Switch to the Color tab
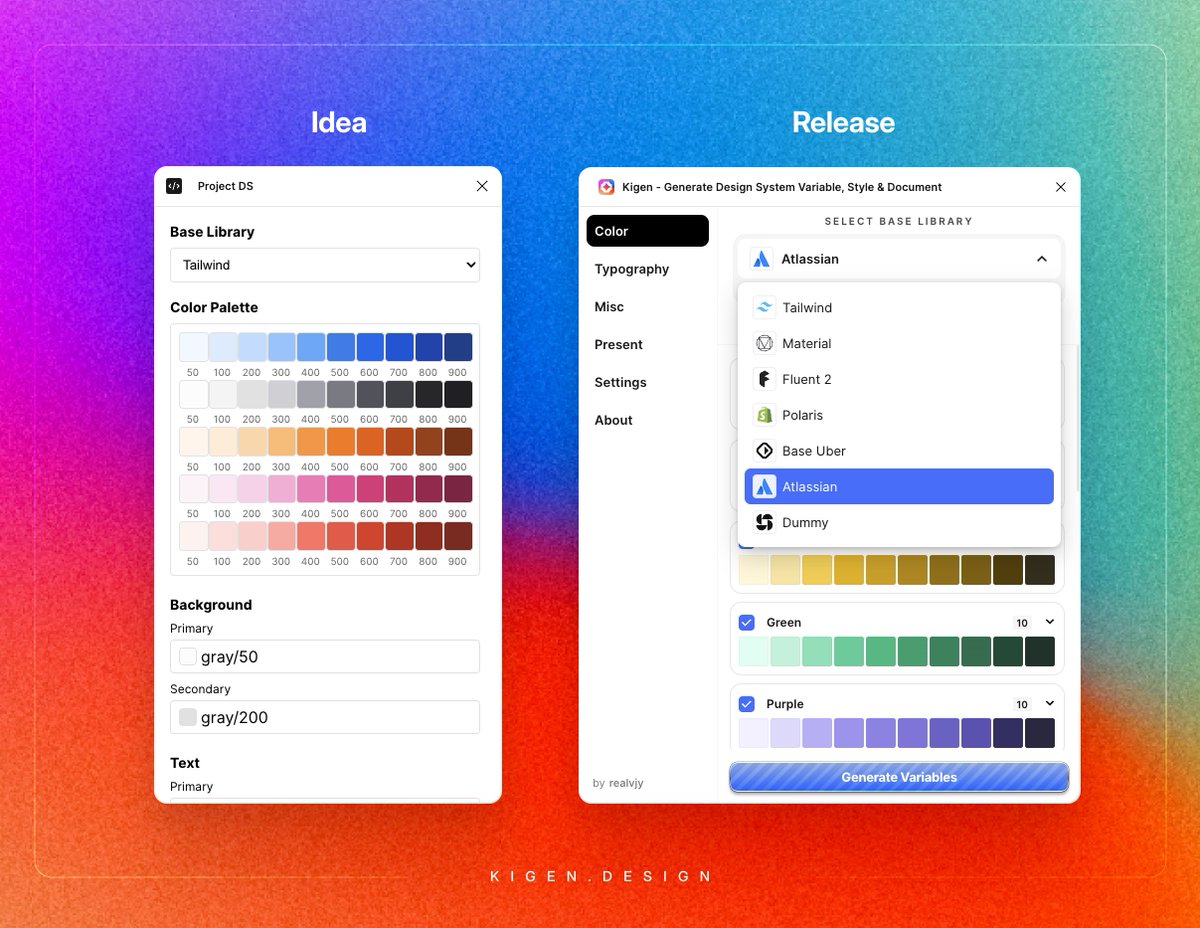 [648, 231]
